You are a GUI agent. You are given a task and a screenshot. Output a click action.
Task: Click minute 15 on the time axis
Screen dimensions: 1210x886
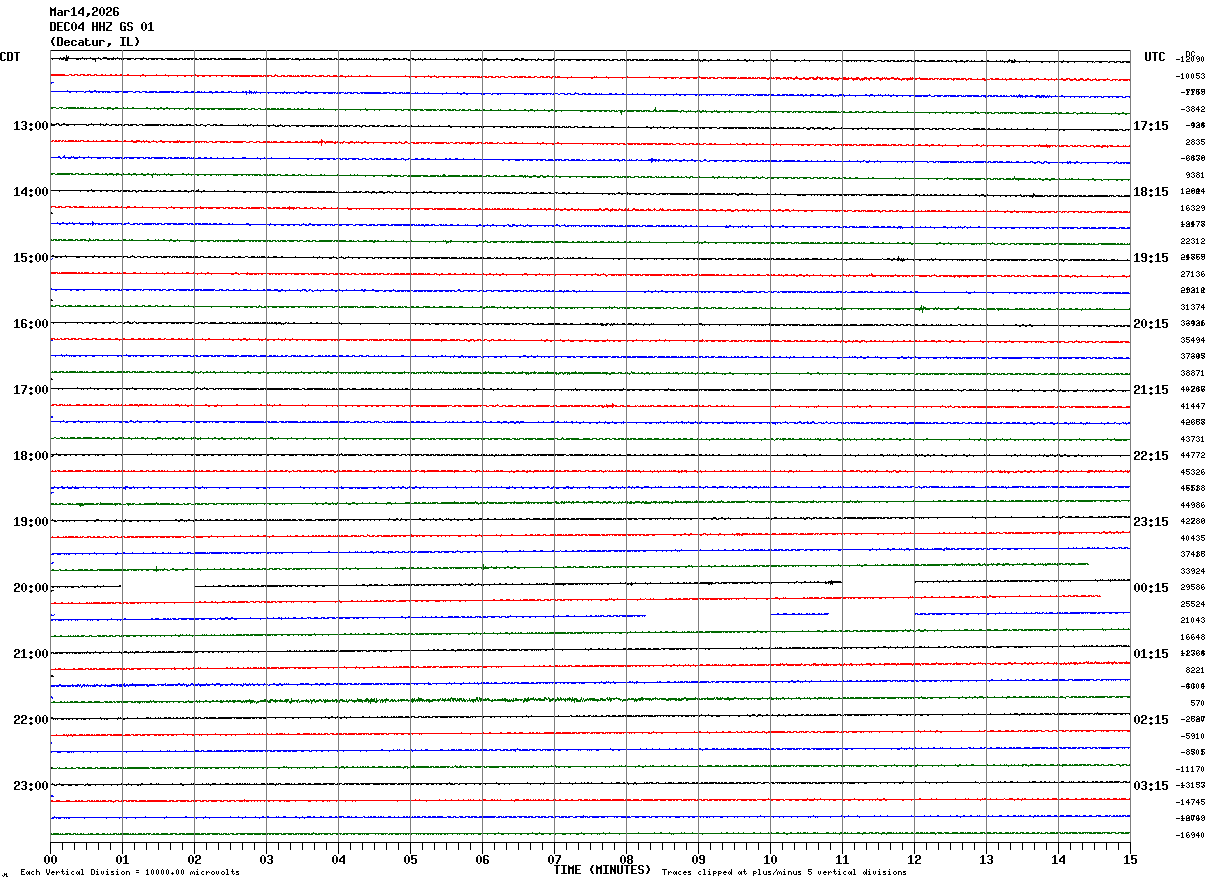coord(1130,858)
